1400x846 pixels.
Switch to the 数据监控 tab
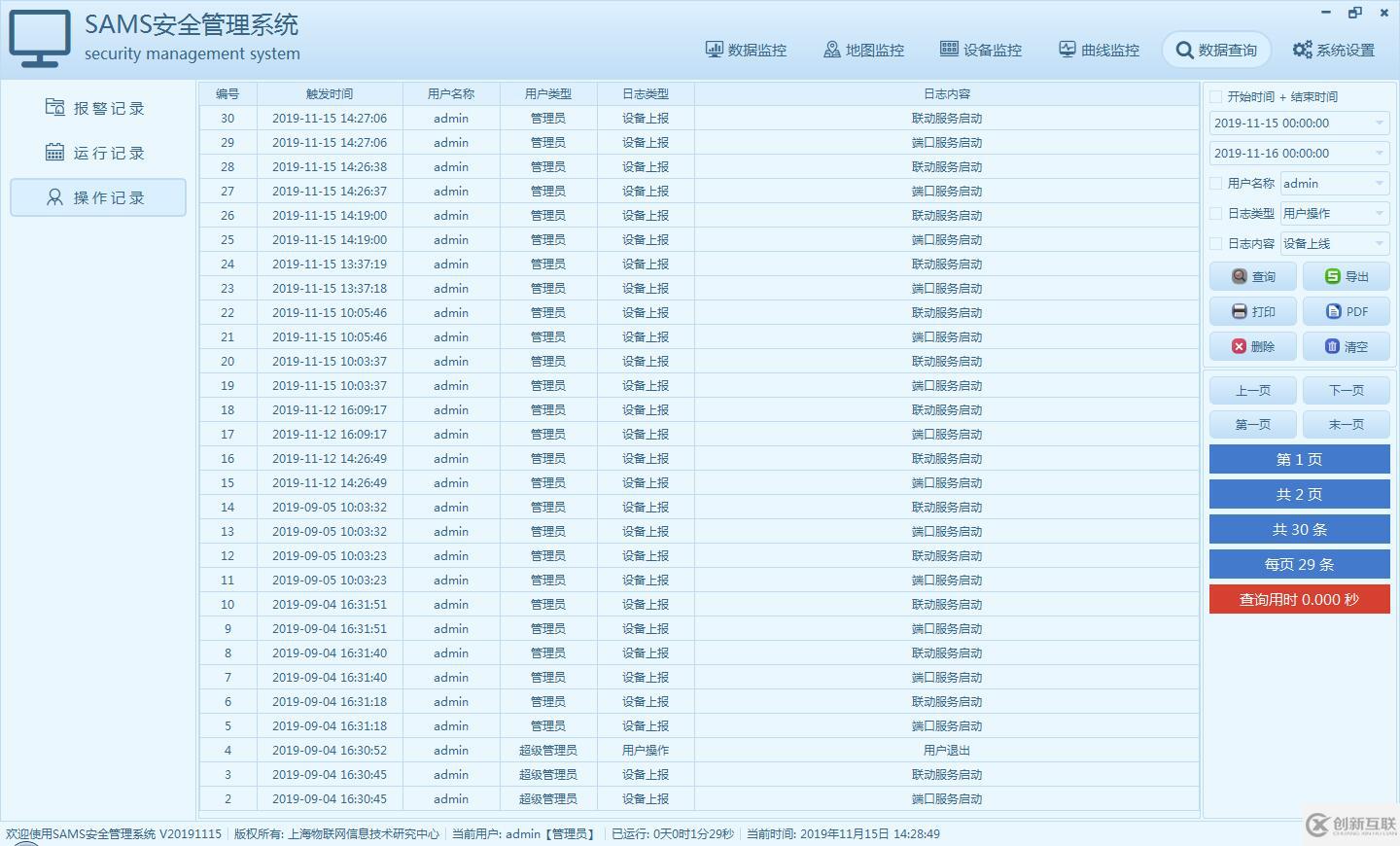[747, 50]
